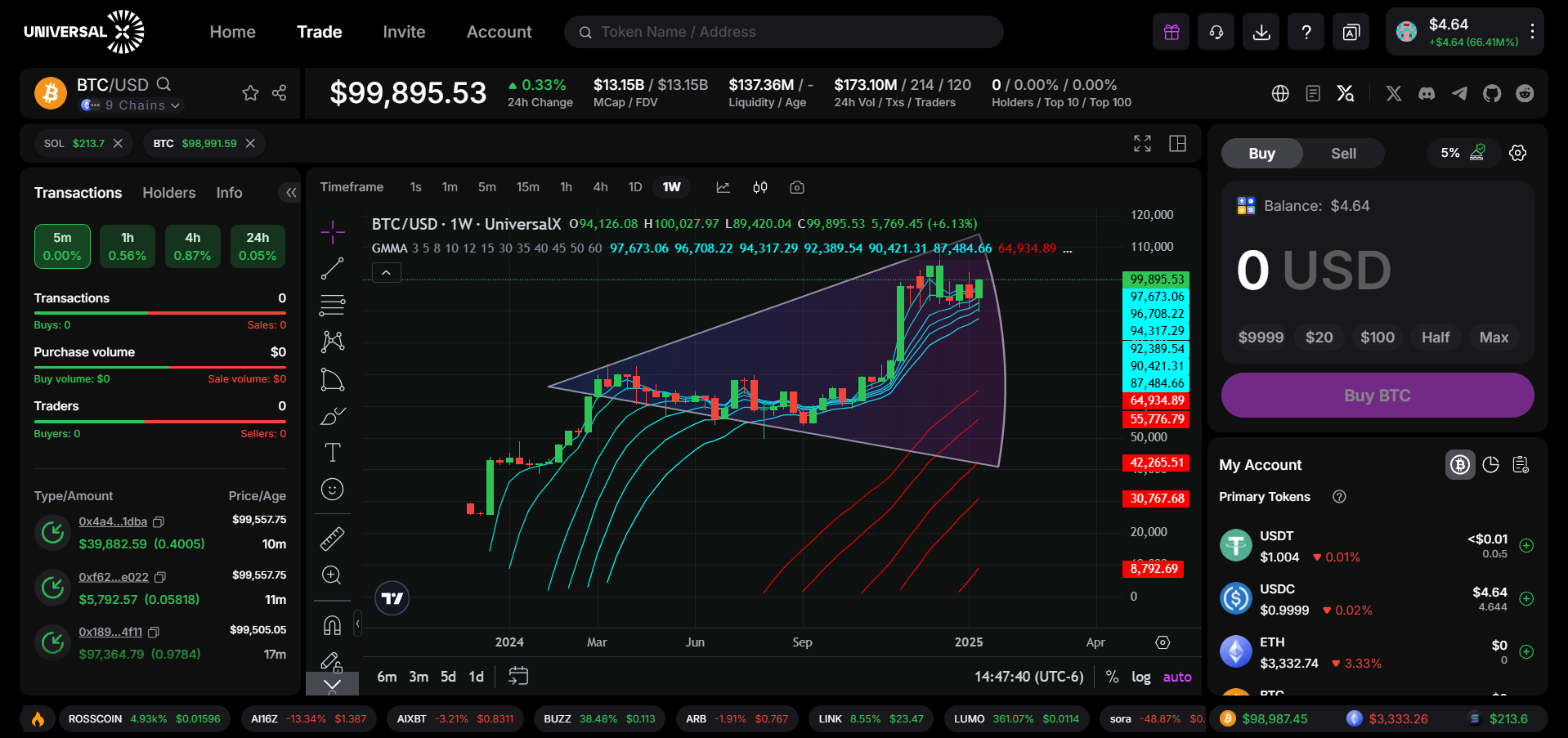1568x738 pixels.
Task: Select the text annotation tool
Action: (333, 452)
